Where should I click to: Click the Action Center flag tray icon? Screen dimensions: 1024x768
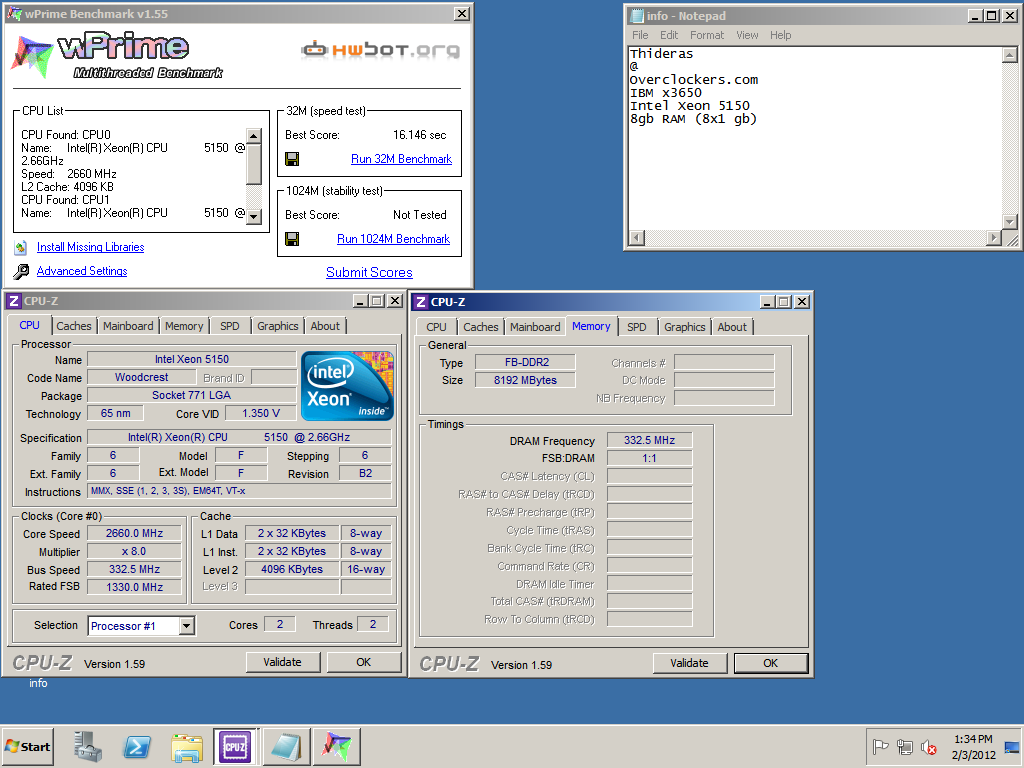(x=880, y=746)
